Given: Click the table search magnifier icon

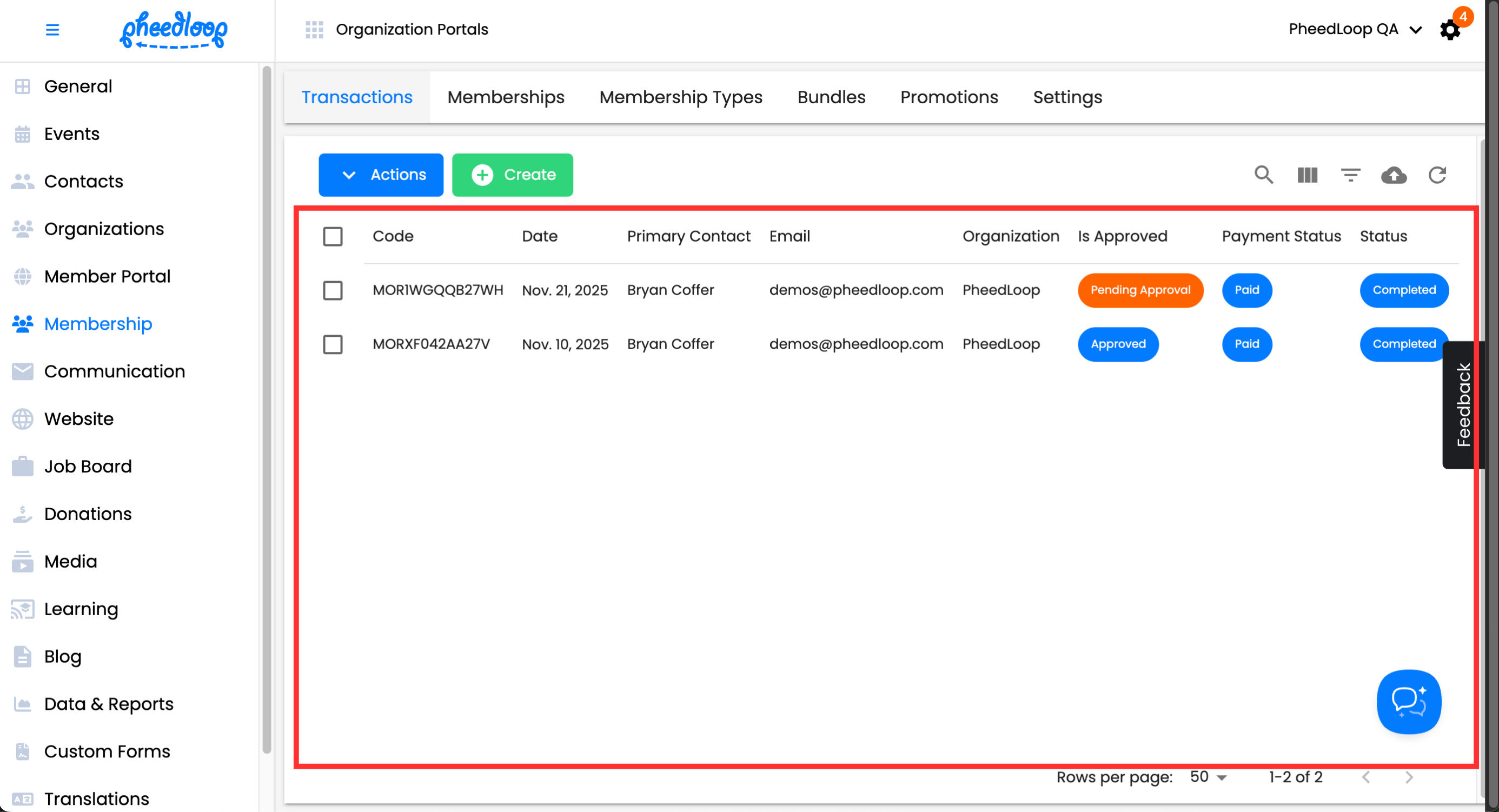Looking at the screenshot, I should click(1263, 175).
